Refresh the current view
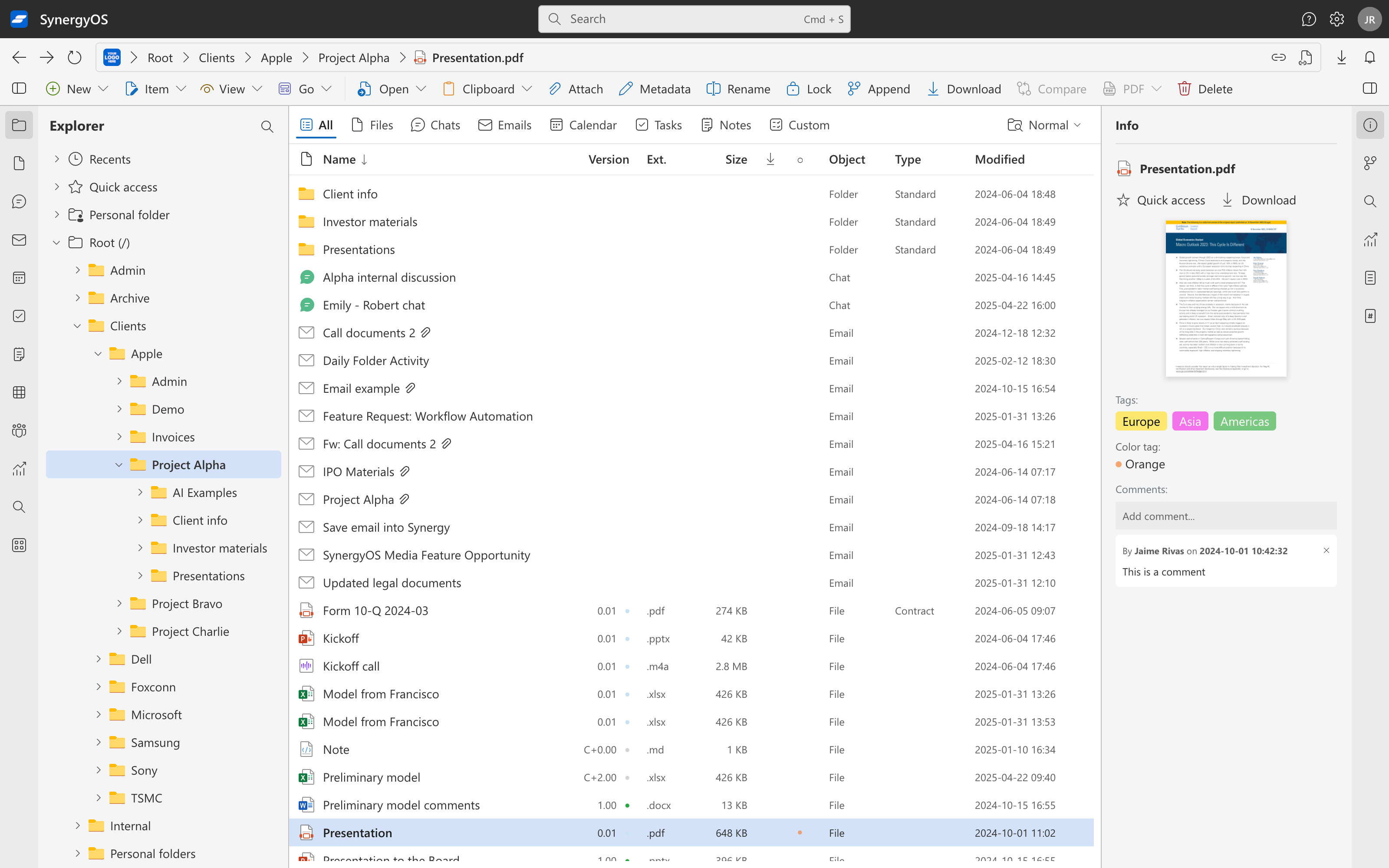1389x868 pixels. 75,57
